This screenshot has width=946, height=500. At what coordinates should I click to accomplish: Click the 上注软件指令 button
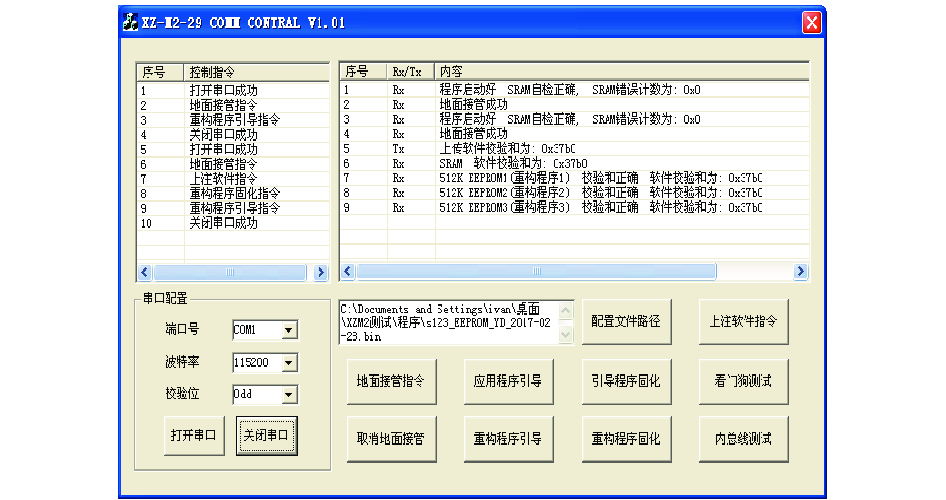[743, 321]
